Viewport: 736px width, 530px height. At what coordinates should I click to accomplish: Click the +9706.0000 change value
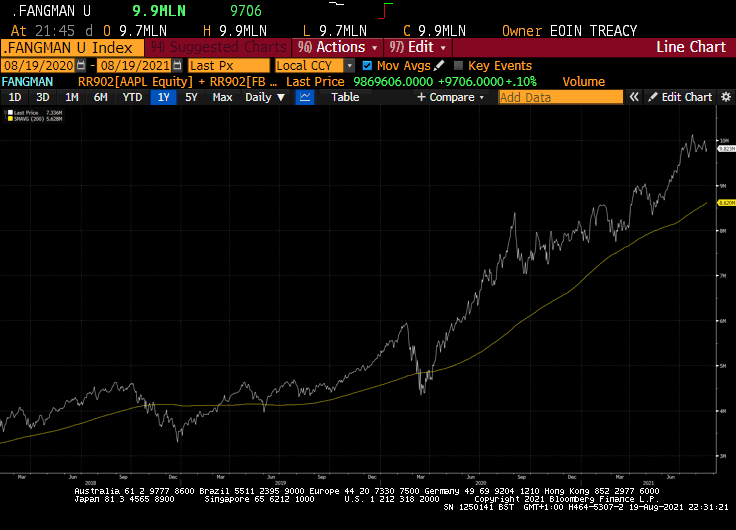[x=470, y=82]
